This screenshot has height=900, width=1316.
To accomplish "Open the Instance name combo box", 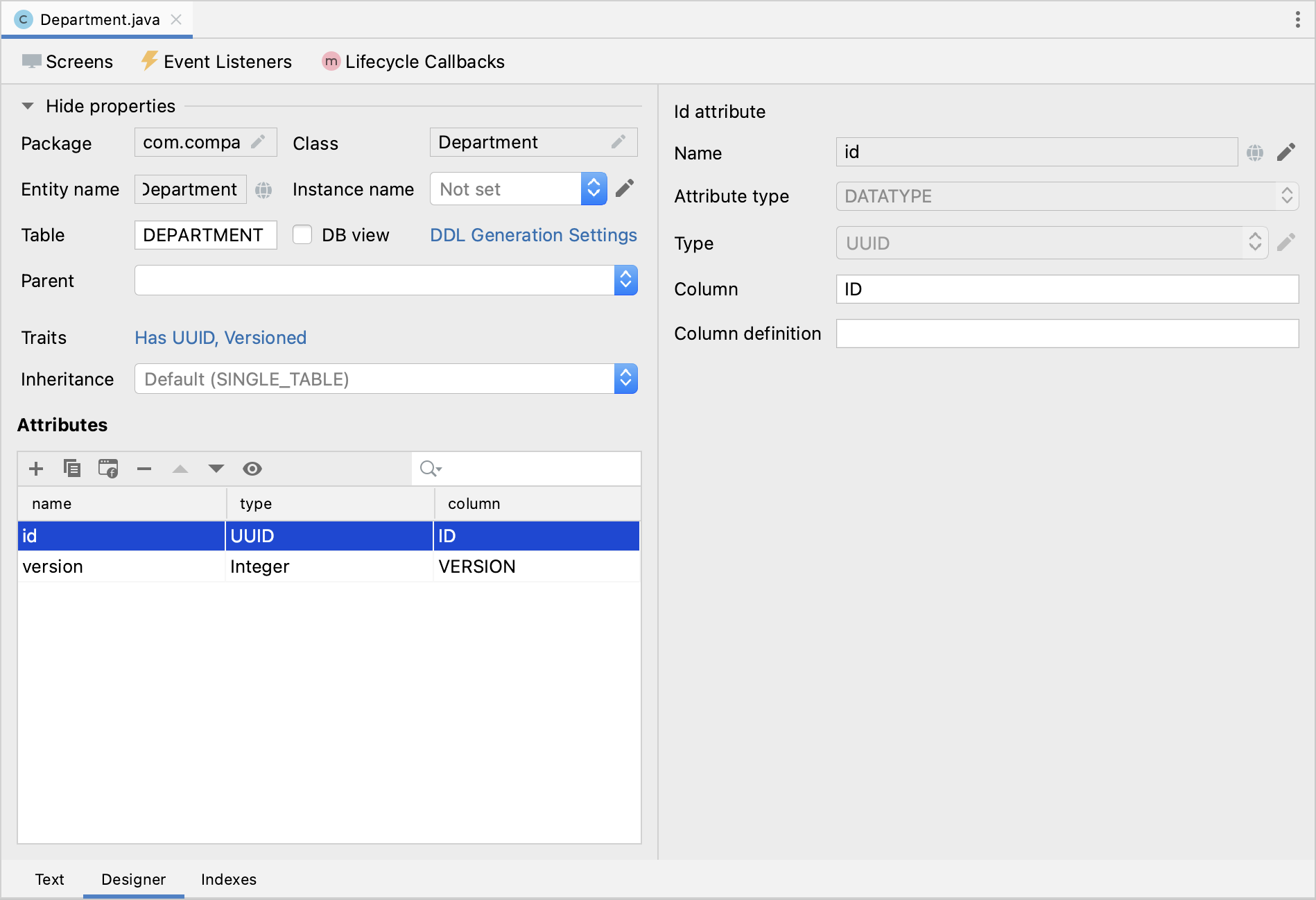I will [x=594, y=189].
